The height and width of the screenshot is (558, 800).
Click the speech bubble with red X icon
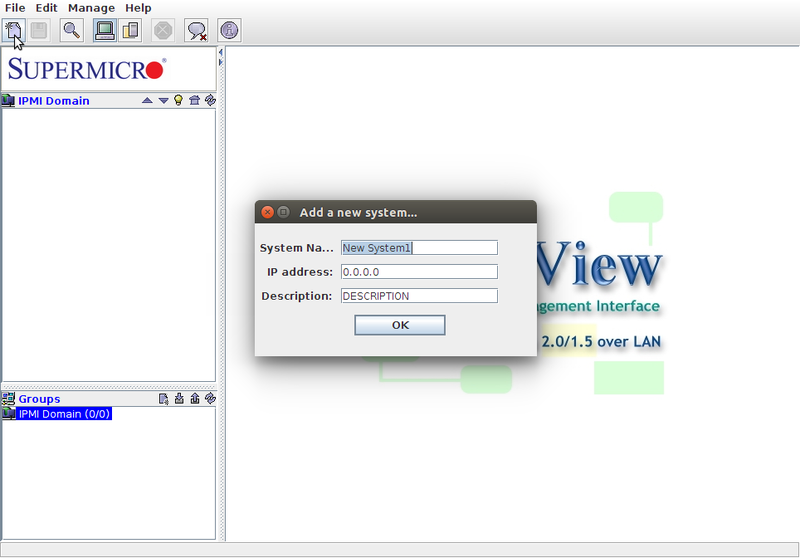pos(196,30)
